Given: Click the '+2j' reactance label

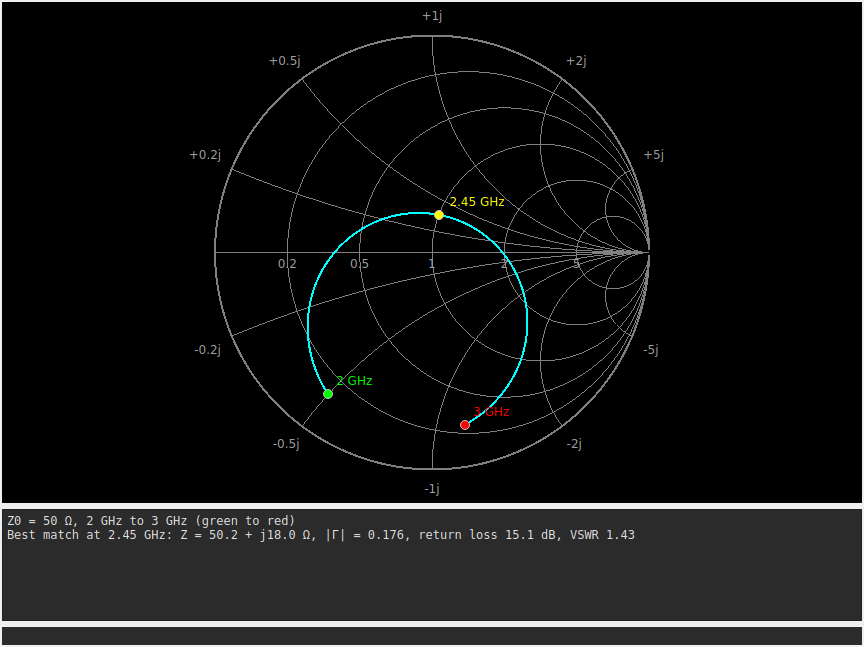Looking at the screenshot, I should [x=576, y=61].
